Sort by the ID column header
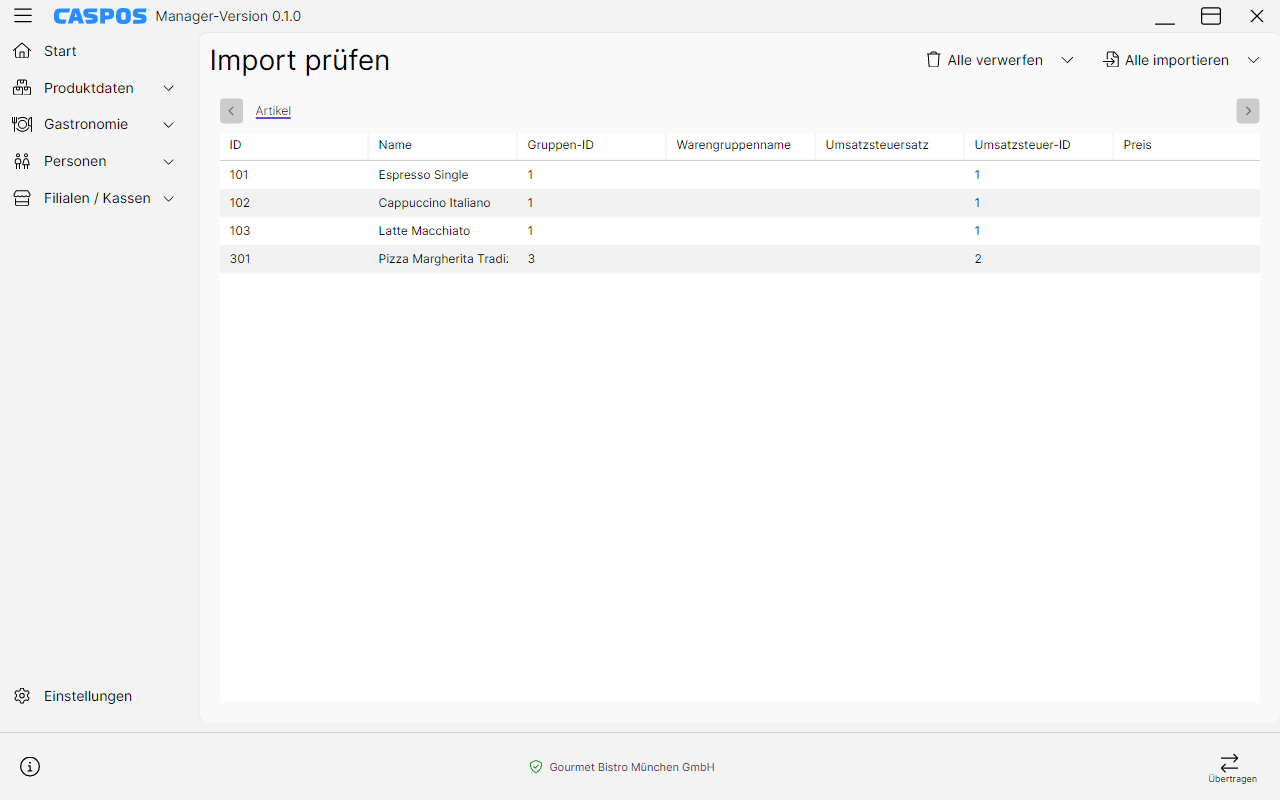This screenshot has width=1280, height=800. (x=294, y=145)
